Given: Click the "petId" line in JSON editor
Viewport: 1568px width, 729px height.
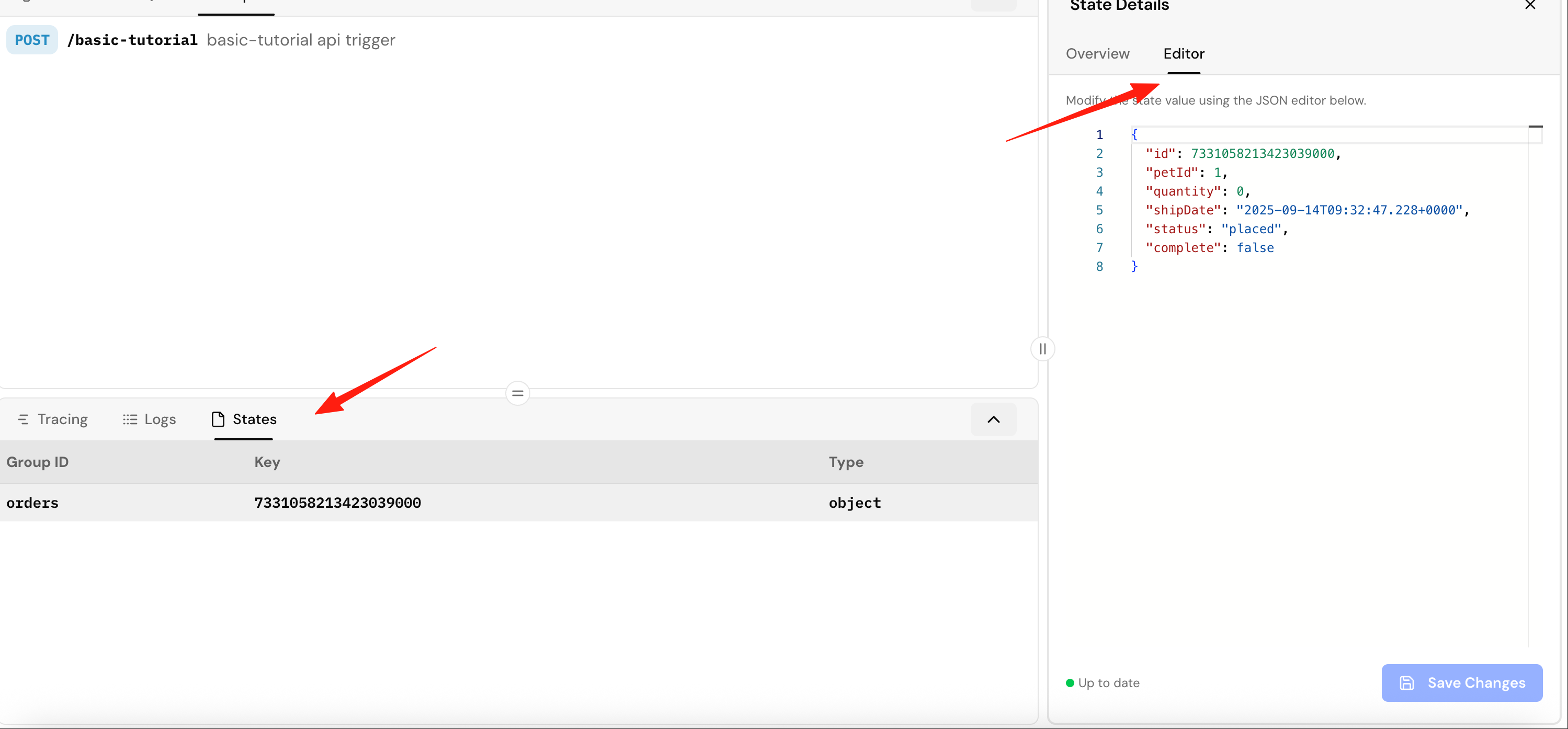Looking at the screenshot, I should 1186,172.
